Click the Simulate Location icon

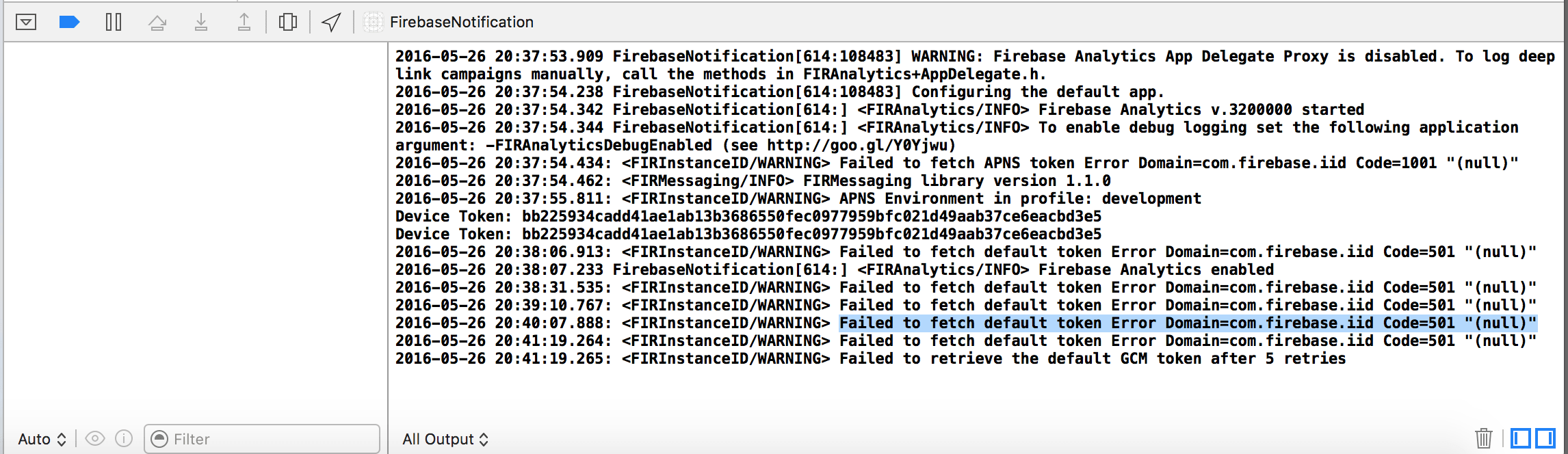coord(330,21)
